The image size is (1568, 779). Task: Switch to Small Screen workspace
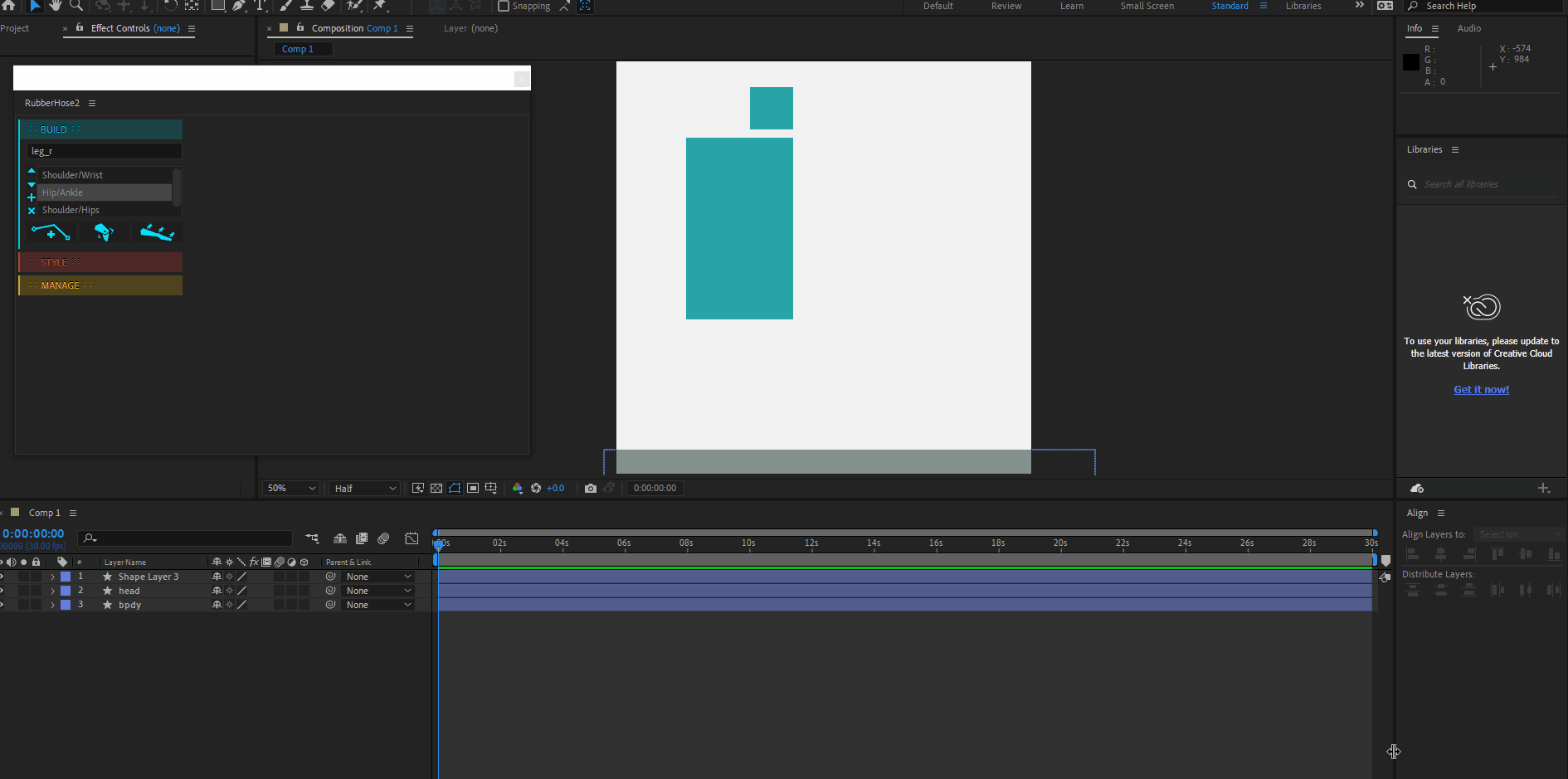[x=1147, y=6]
